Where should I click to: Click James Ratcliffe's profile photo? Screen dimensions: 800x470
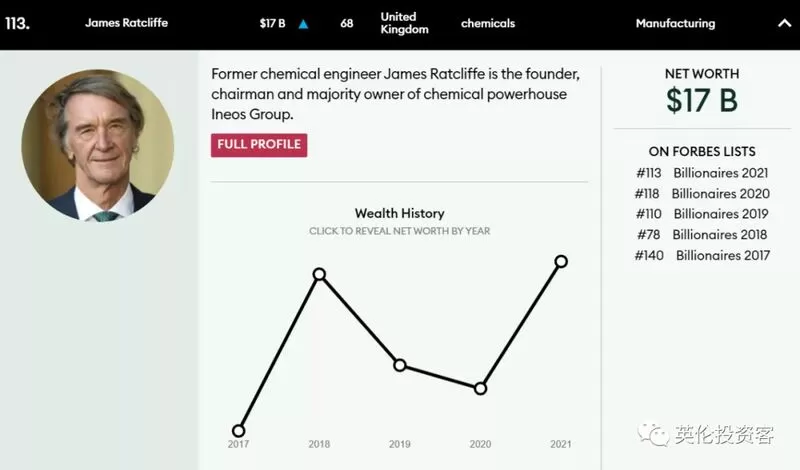(x=97, y=145)
